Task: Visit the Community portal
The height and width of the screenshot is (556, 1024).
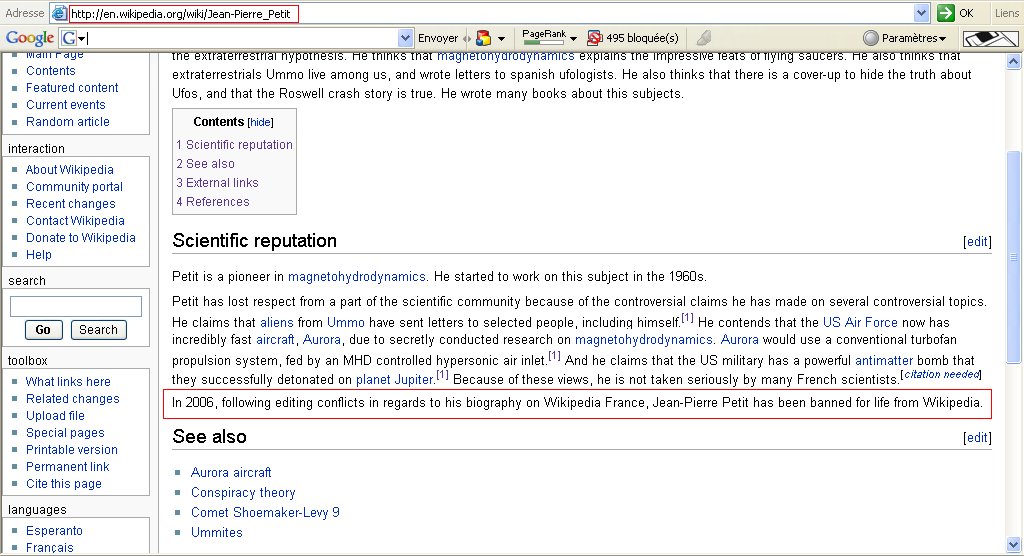Action: pos(74,187)
